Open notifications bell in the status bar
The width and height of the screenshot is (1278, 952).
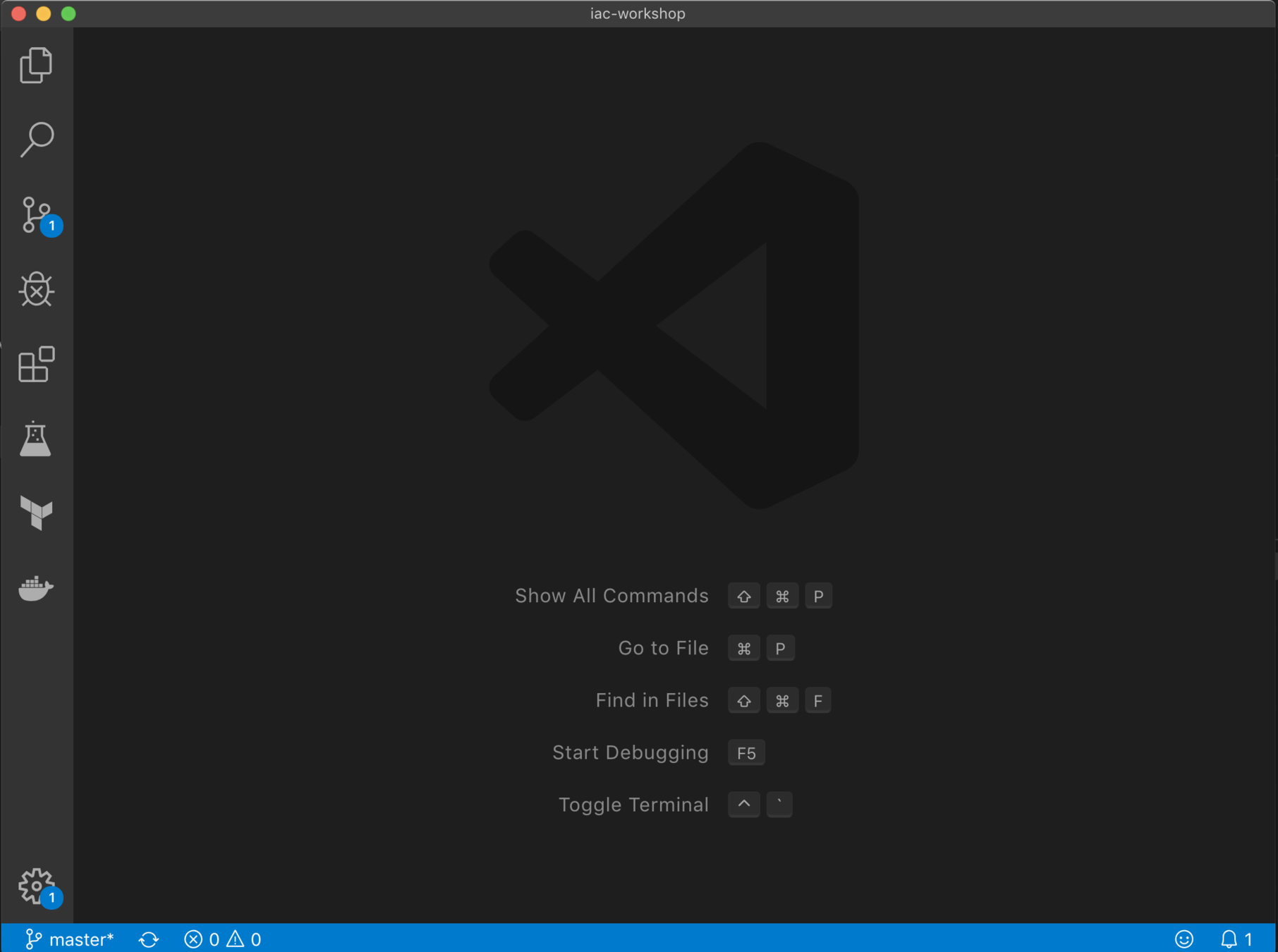(x=1236, y=939)
